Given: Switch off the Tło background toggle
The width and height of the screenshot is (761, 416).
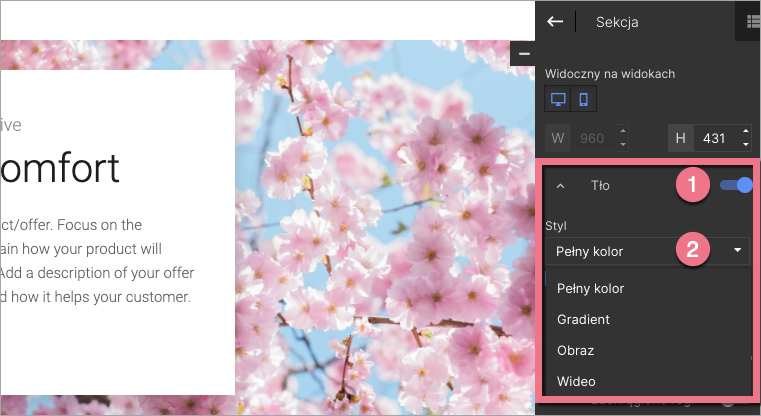Looking at the screenshot, I should coord(735,185).
